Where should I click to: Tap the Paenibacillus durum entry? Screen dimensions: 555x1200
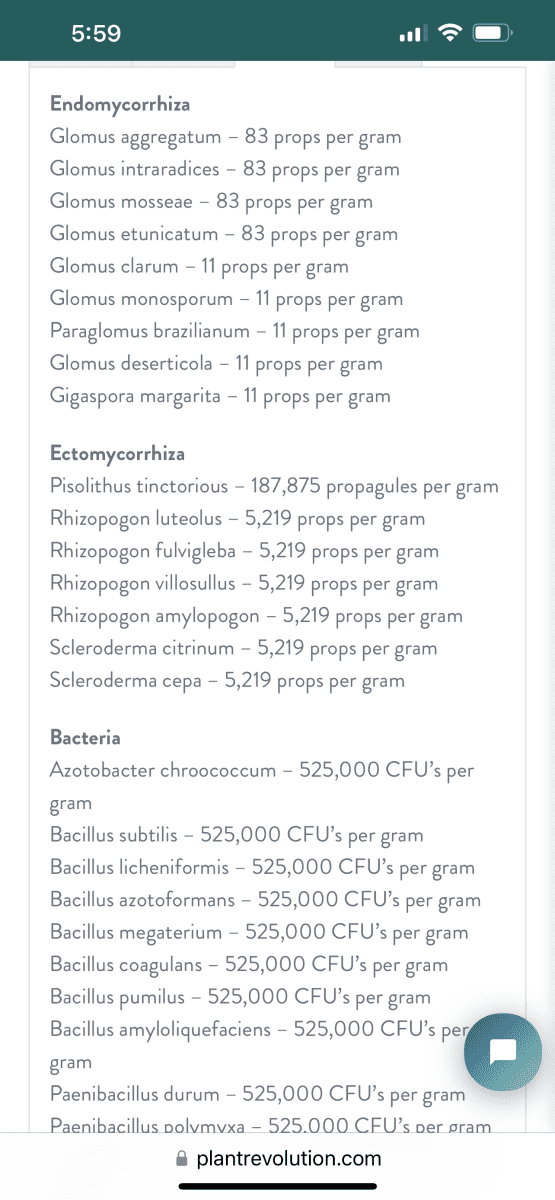(258, 1094)
